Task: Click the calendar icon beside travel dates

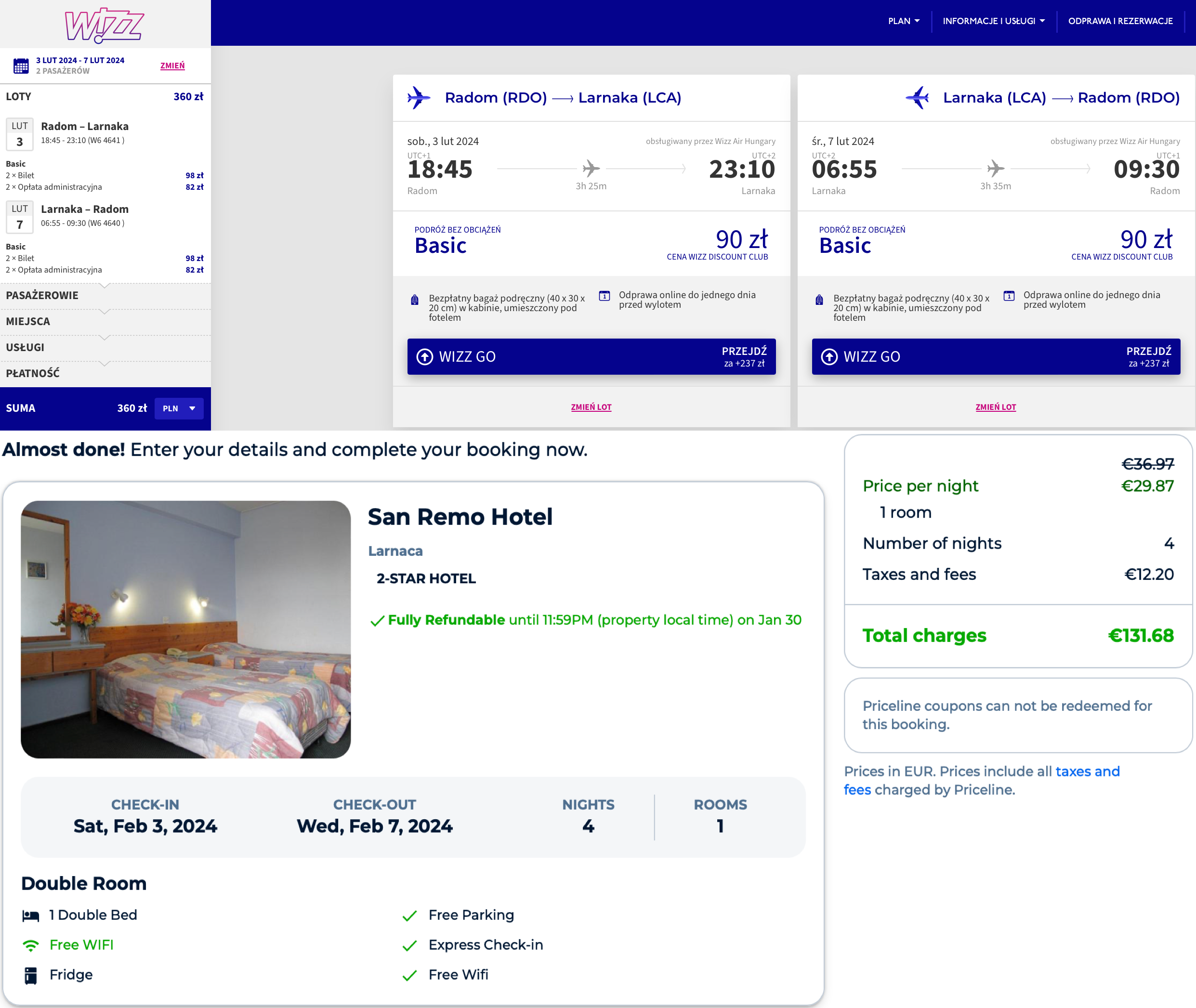Action: tap(21, 65)
